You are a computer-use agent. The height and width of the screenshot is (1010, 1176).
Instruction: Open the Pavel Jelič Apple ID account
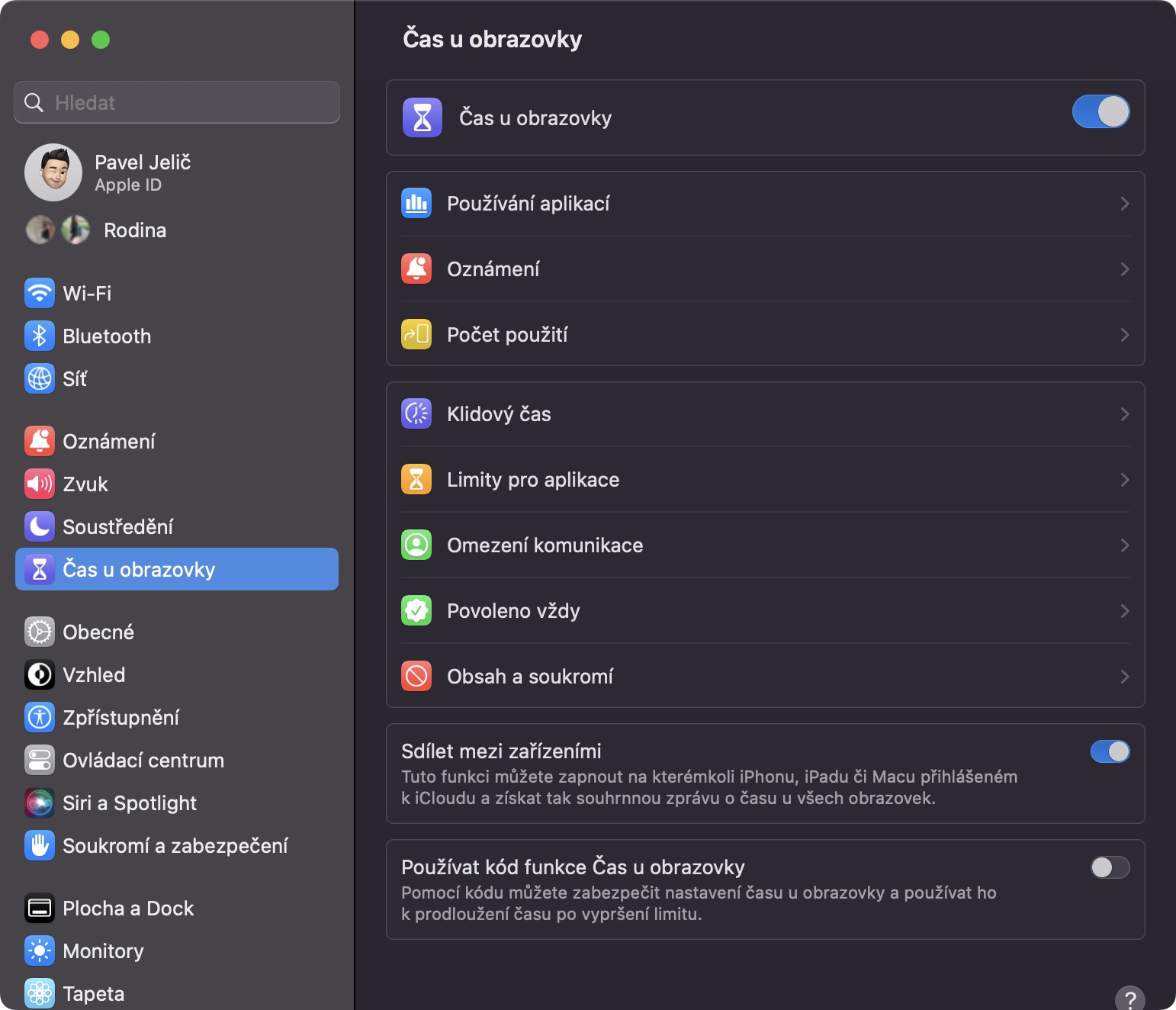click(142, 172)
